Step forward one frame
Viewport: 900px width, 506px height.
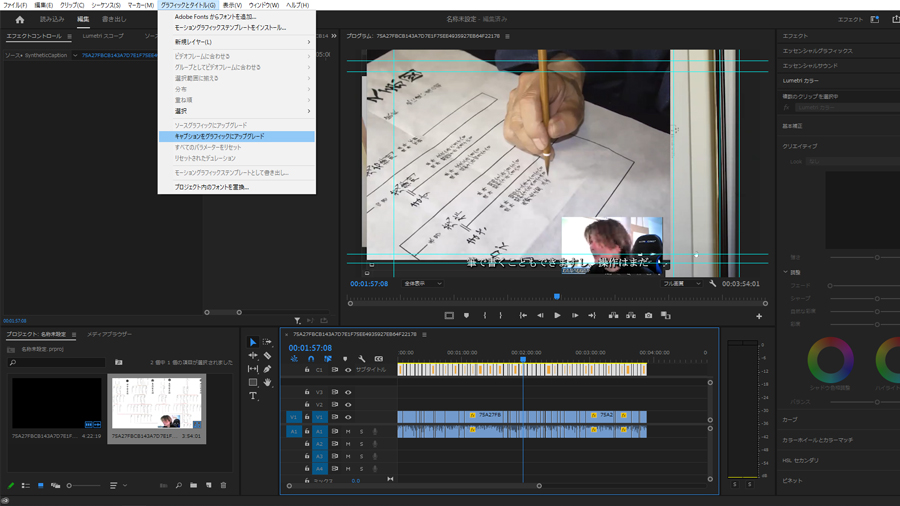click(575, 316)
